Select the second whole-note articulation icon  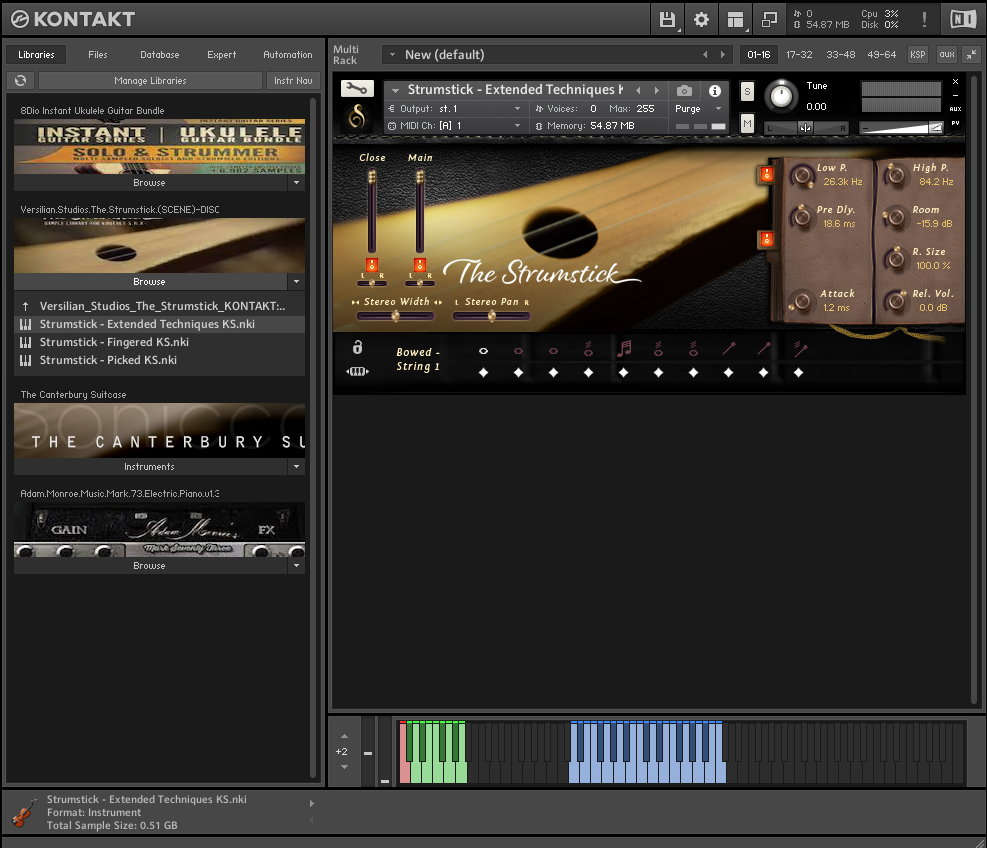click(x=518, y=351)
